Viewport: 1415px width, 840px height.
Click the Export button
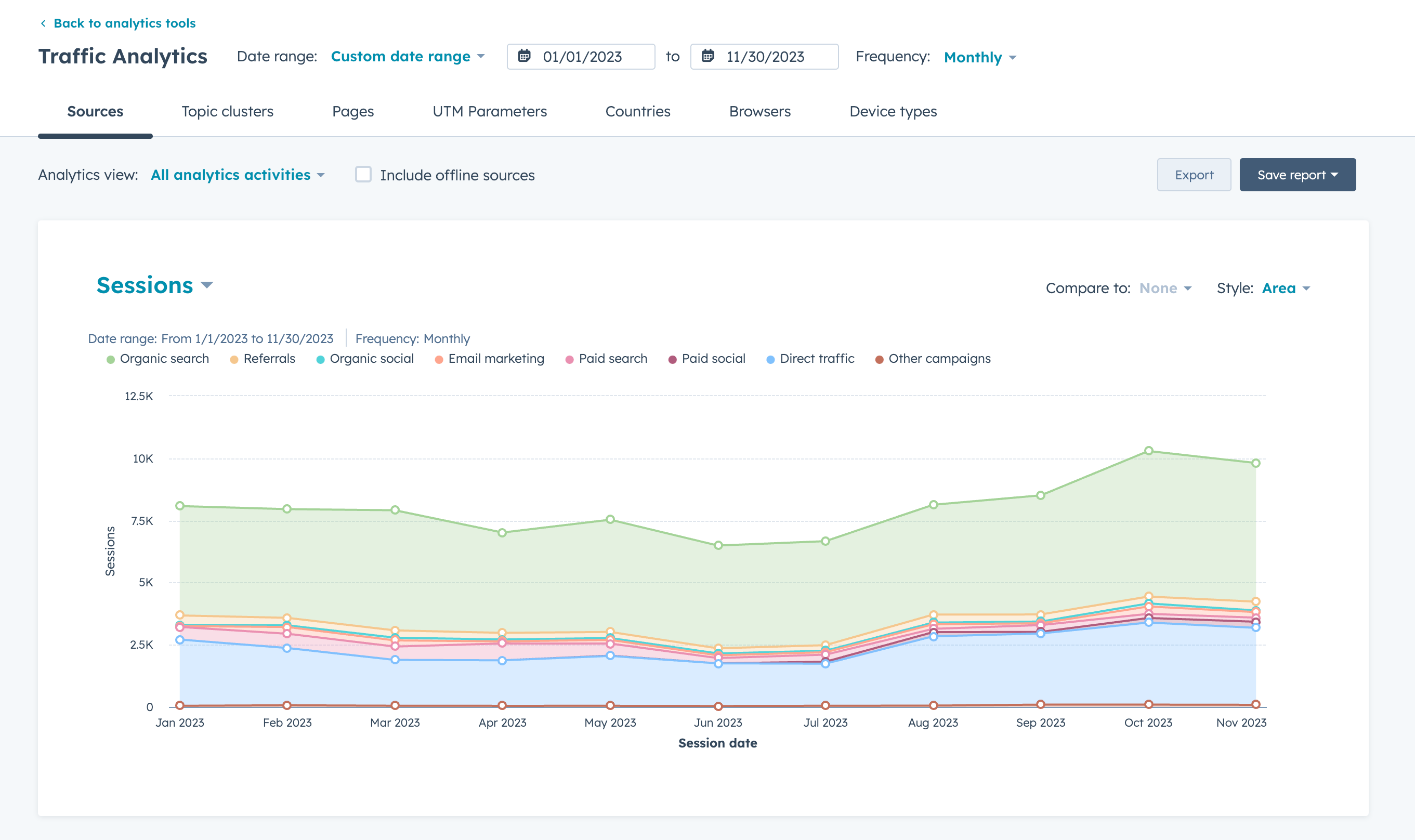click(x=1193, y=175)
